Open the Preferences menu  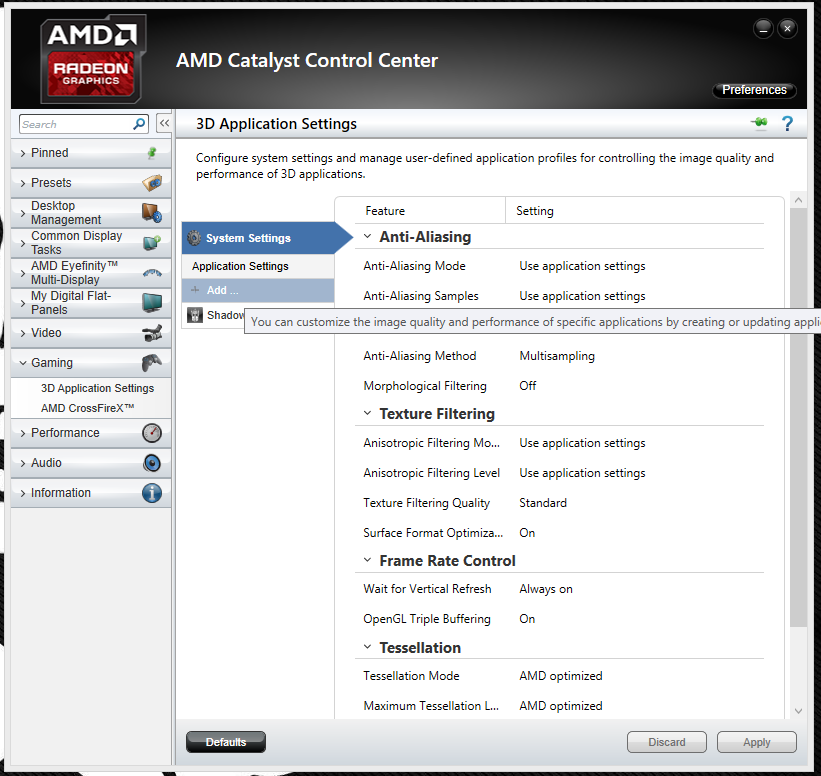point(754,90)
